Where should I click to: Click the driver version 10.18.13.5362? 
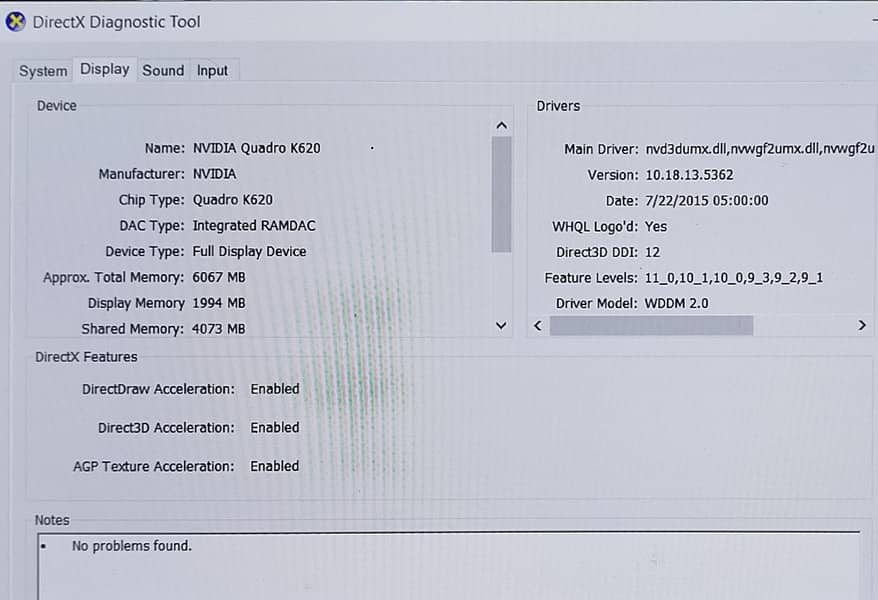tap(689, 175)
